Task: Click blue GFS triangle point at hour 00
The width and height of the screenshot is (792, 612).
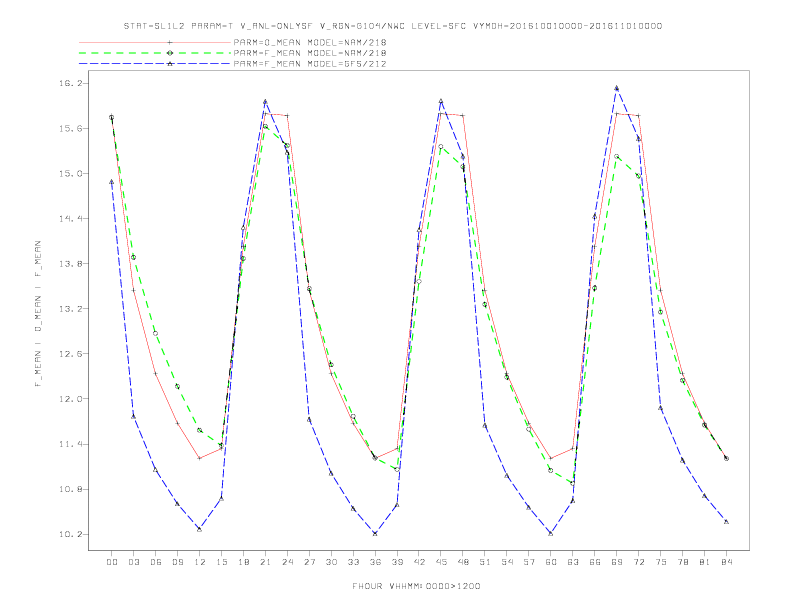Action: (112, 182)
